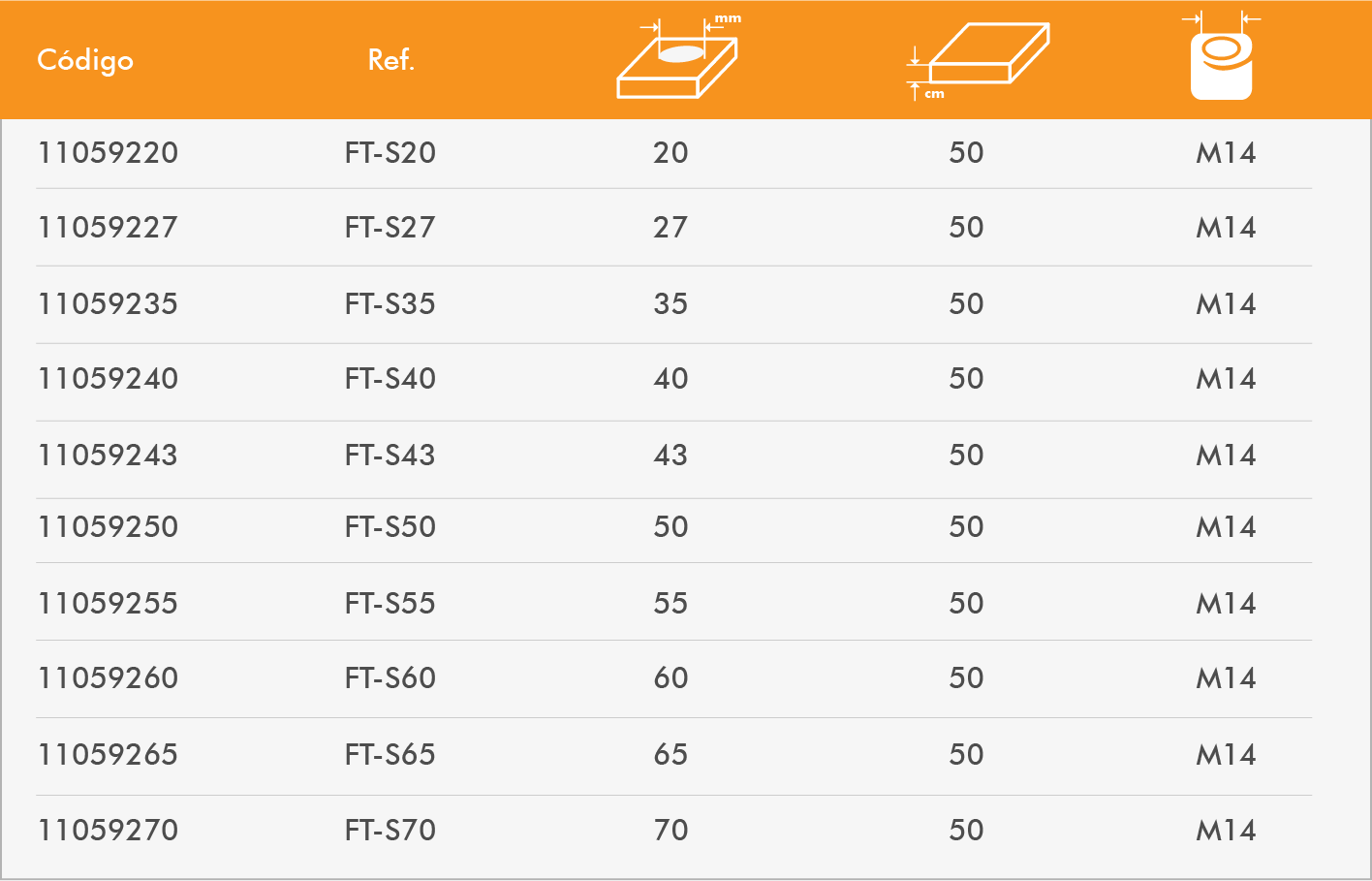
Task: Click the 70 mm diameter value
Action: point(670,830)
